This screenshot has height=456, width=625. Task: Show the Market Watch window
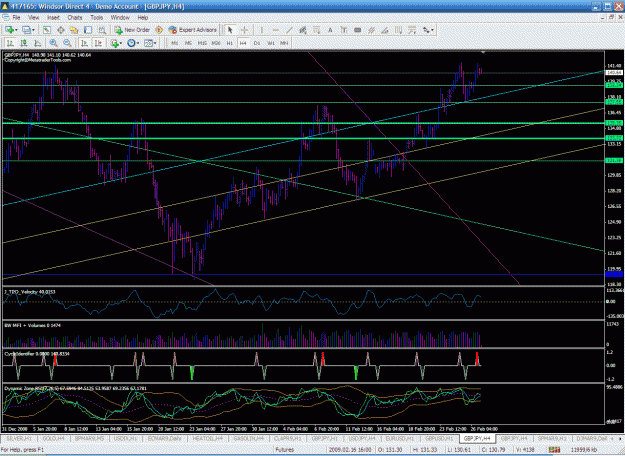pyautogui.click(x=47, y=30)
